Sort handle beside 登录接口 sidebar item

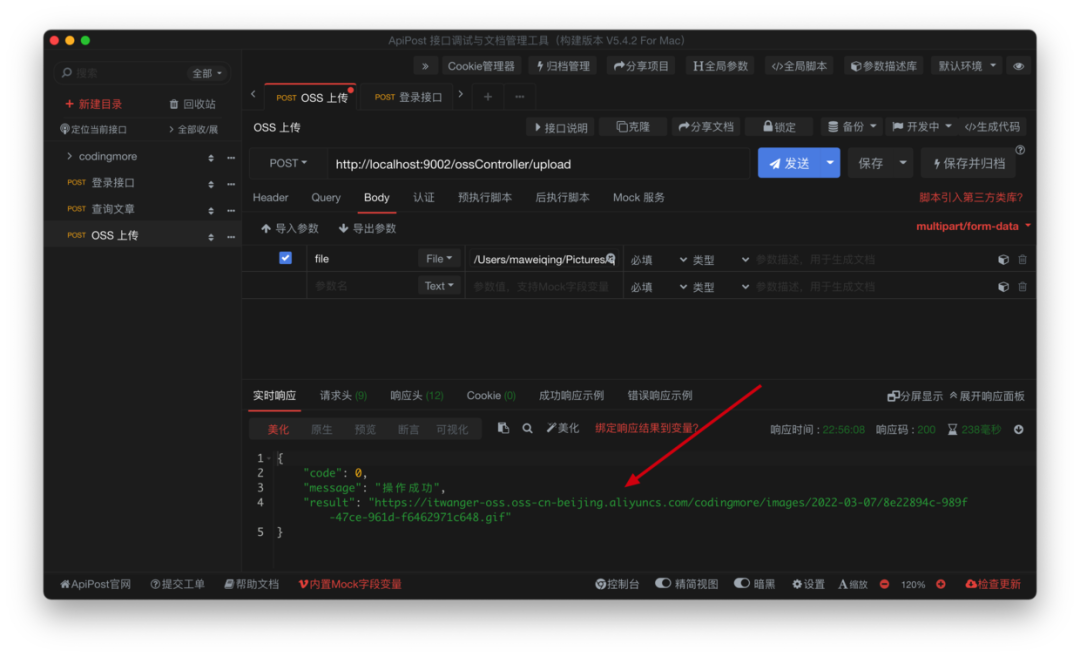[211, 185]
